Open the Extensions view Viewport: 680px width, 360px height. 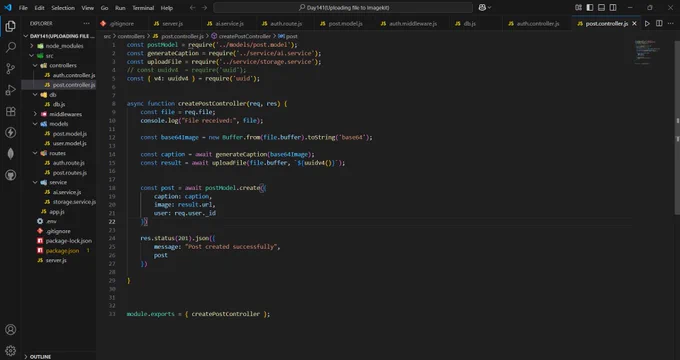(10, 111)
